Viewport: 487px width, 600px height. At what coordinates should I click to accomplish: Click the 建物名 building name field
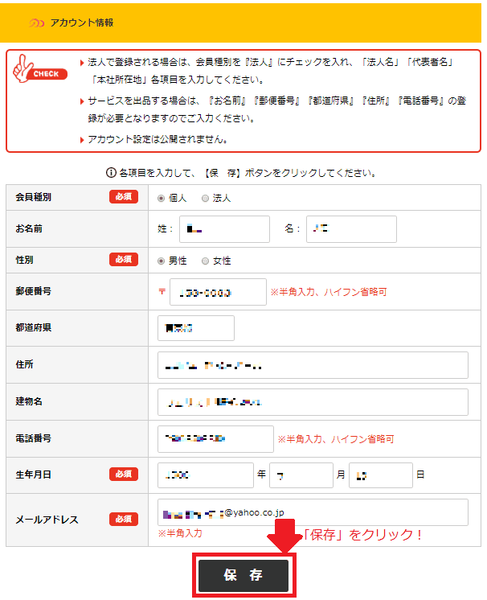point(313,402)
